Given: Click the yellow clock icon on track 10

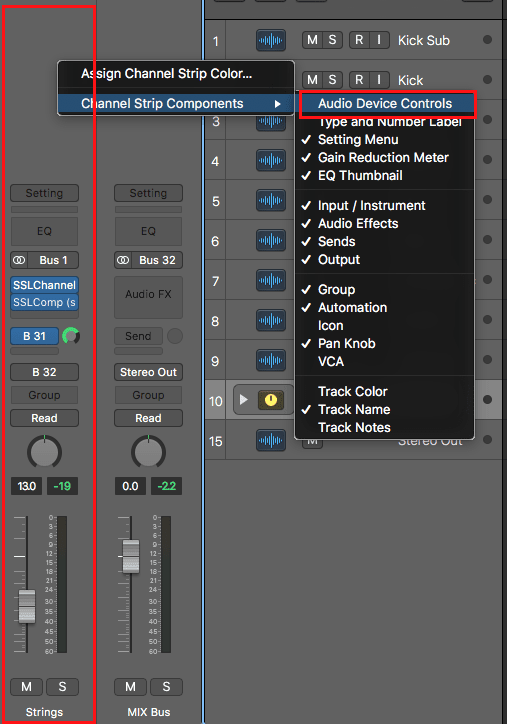Looking at the screenshot, I should [271, 400].
